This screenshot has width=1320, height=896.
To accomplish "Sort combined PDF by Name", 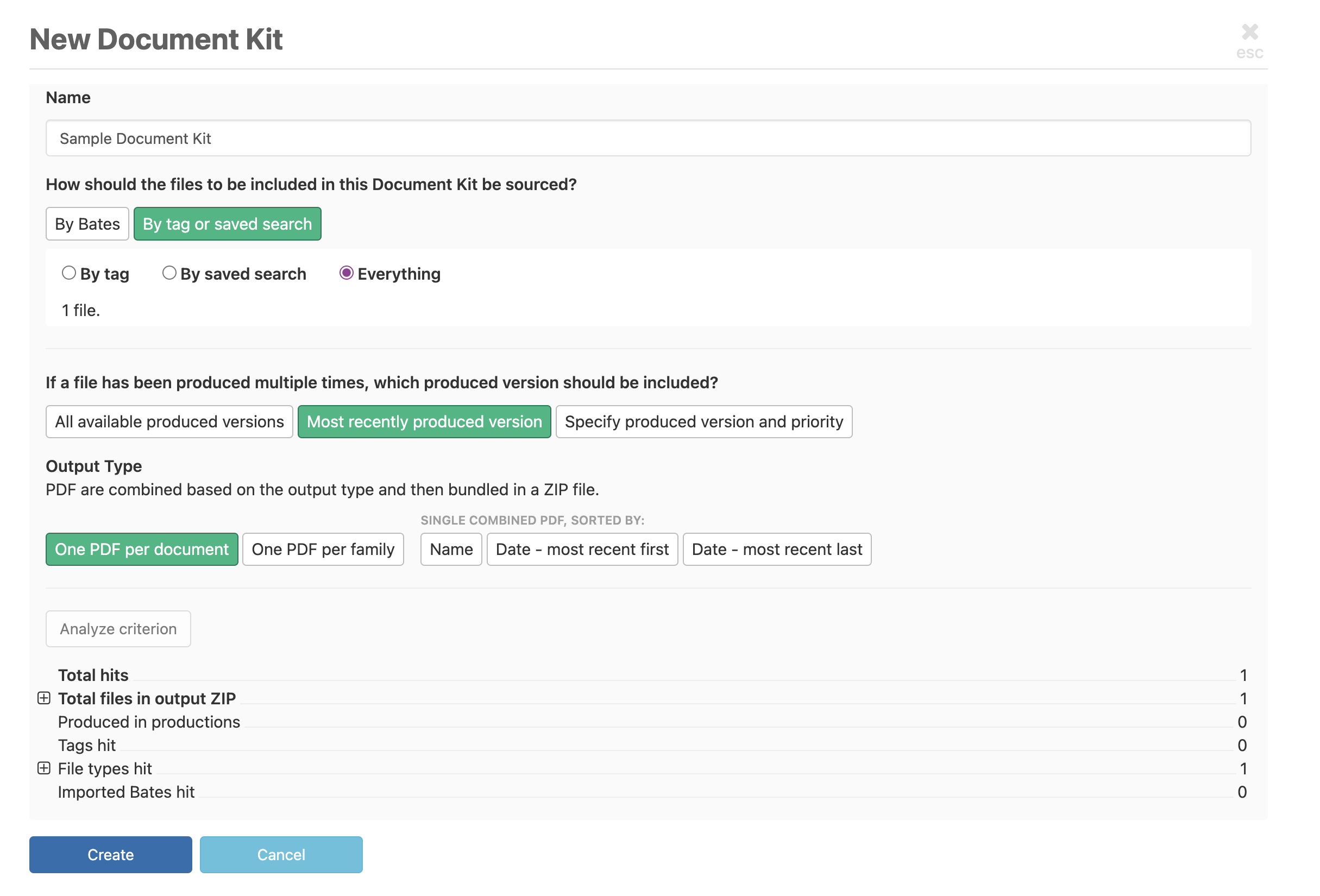I will click(451, 549).
